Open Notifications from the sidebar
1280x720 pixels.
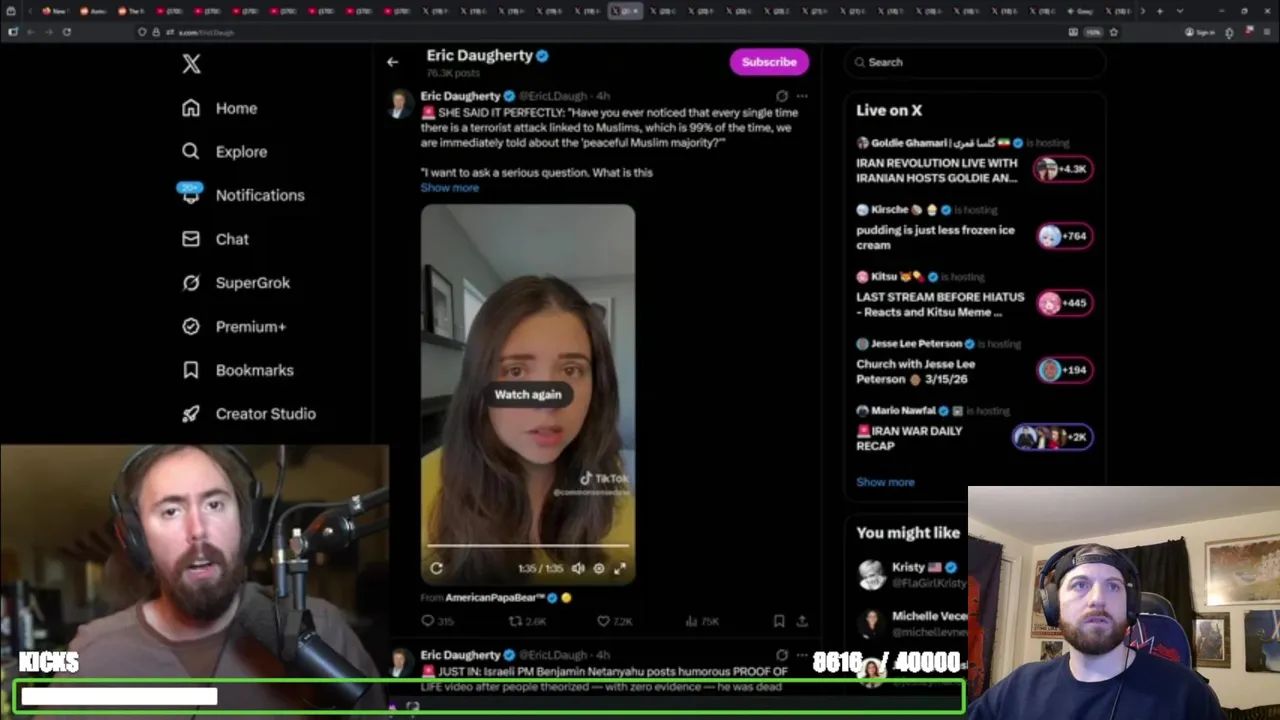[x=241, y=195]
